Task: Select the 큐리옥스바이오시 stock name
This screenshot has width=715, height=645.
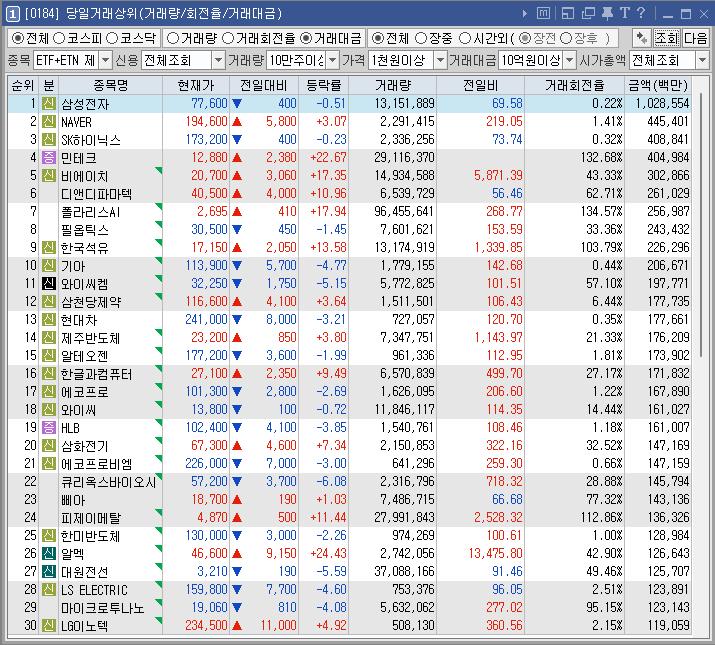Action: tap(109, 482)
